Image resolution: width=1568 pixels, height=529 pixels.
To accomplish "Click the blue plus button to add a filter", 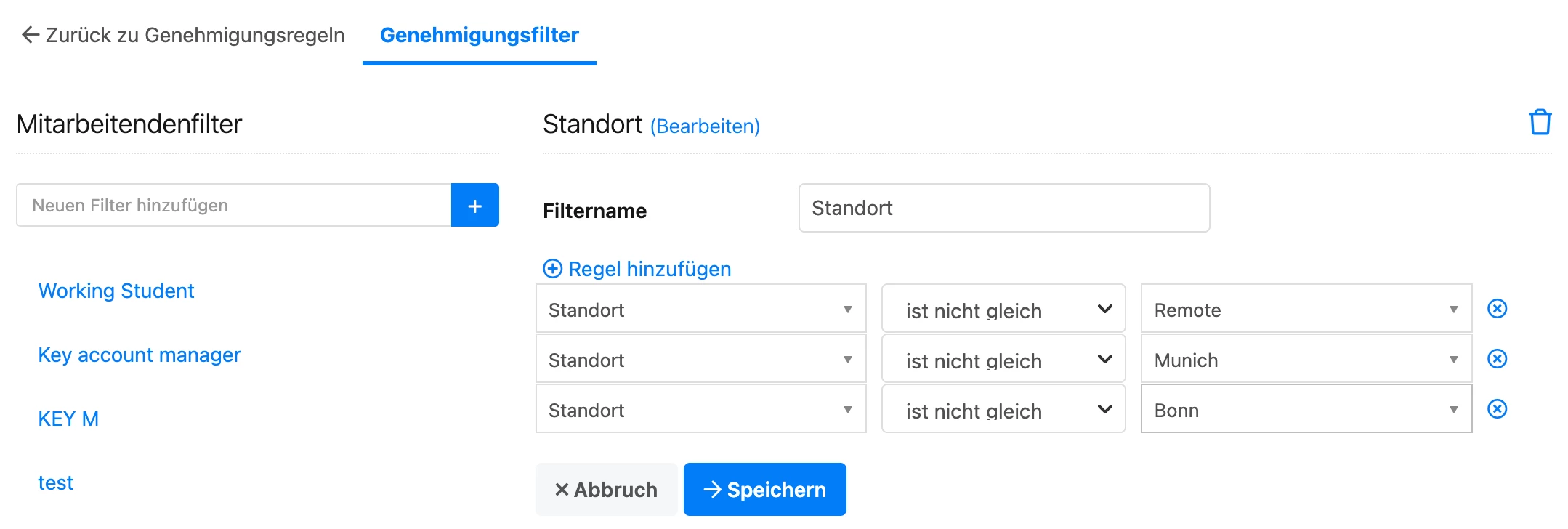I will (x=474, y=206).
